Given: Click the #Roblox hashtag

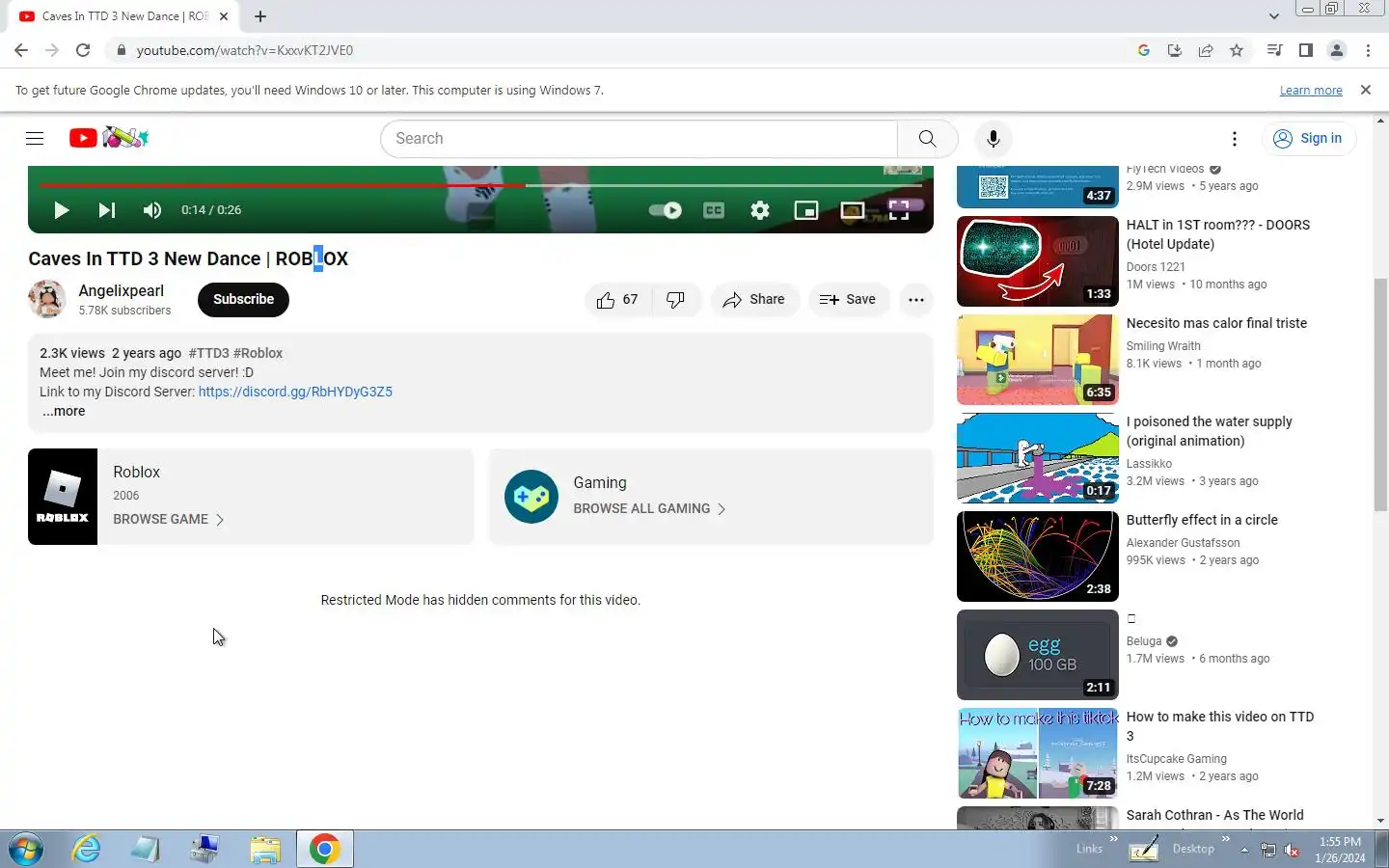Looking at the screenshot, I should click(259, 353).
